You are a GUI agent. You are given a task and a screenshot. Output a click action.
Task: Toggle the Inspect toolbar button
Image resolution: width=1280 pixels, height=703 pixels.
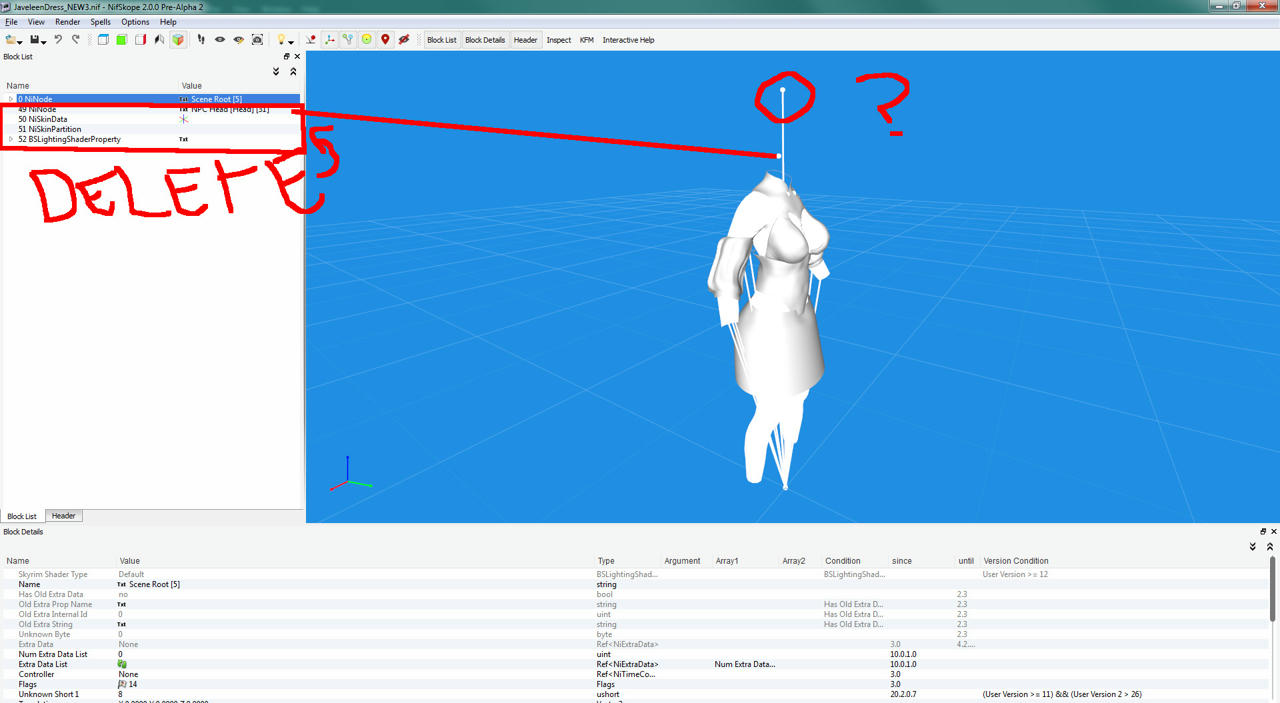[x=559, y=40]
